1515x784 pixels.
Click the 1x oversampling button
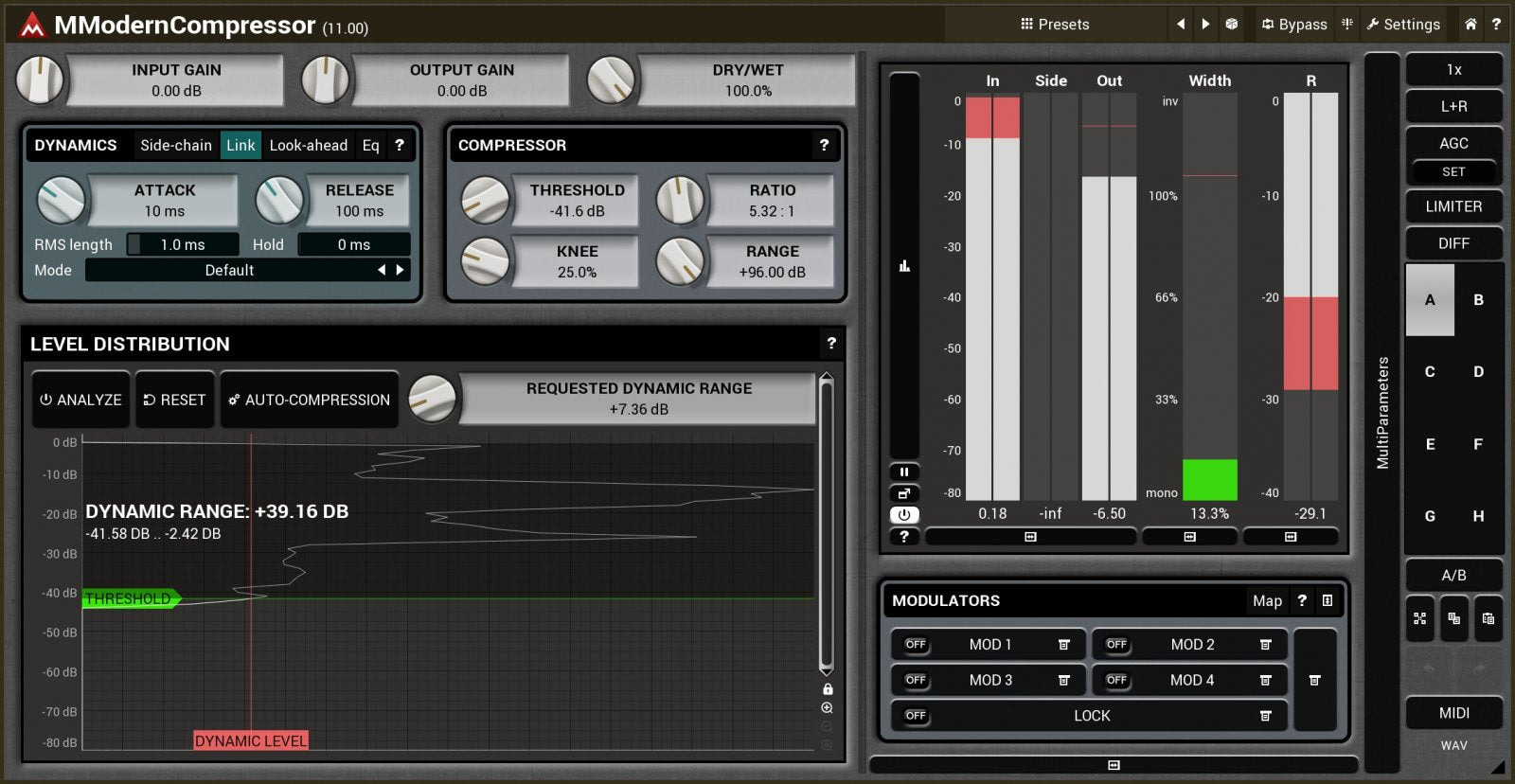pyautogui.click(x=1453, y=70)
